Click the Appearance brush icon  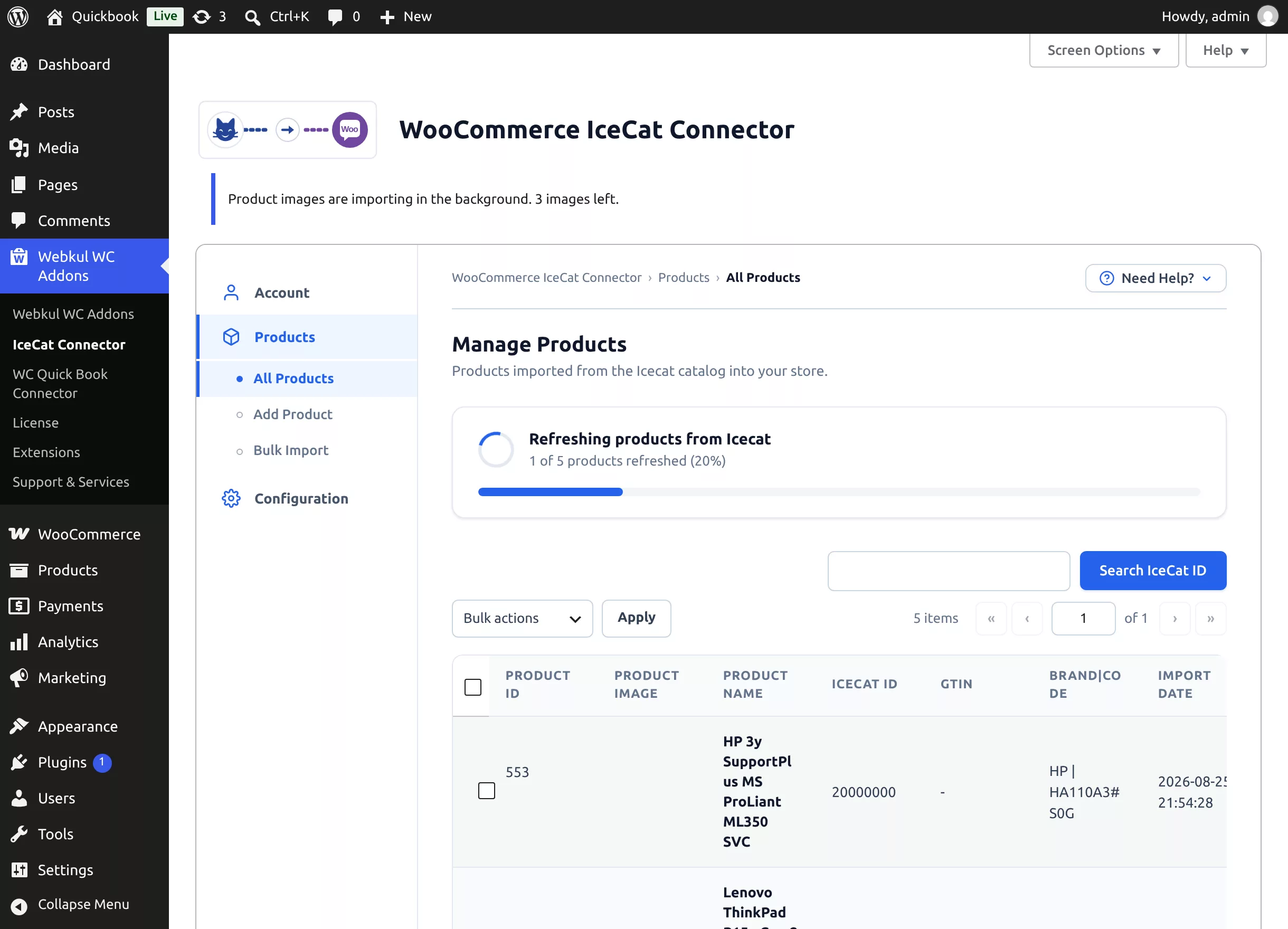tap(19, 726)
